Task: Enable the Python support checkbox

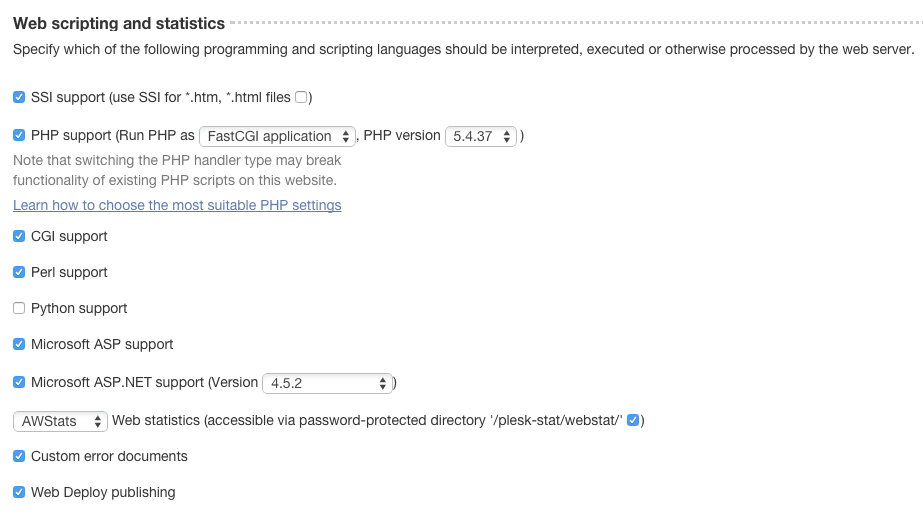Action: coord(19,308)
